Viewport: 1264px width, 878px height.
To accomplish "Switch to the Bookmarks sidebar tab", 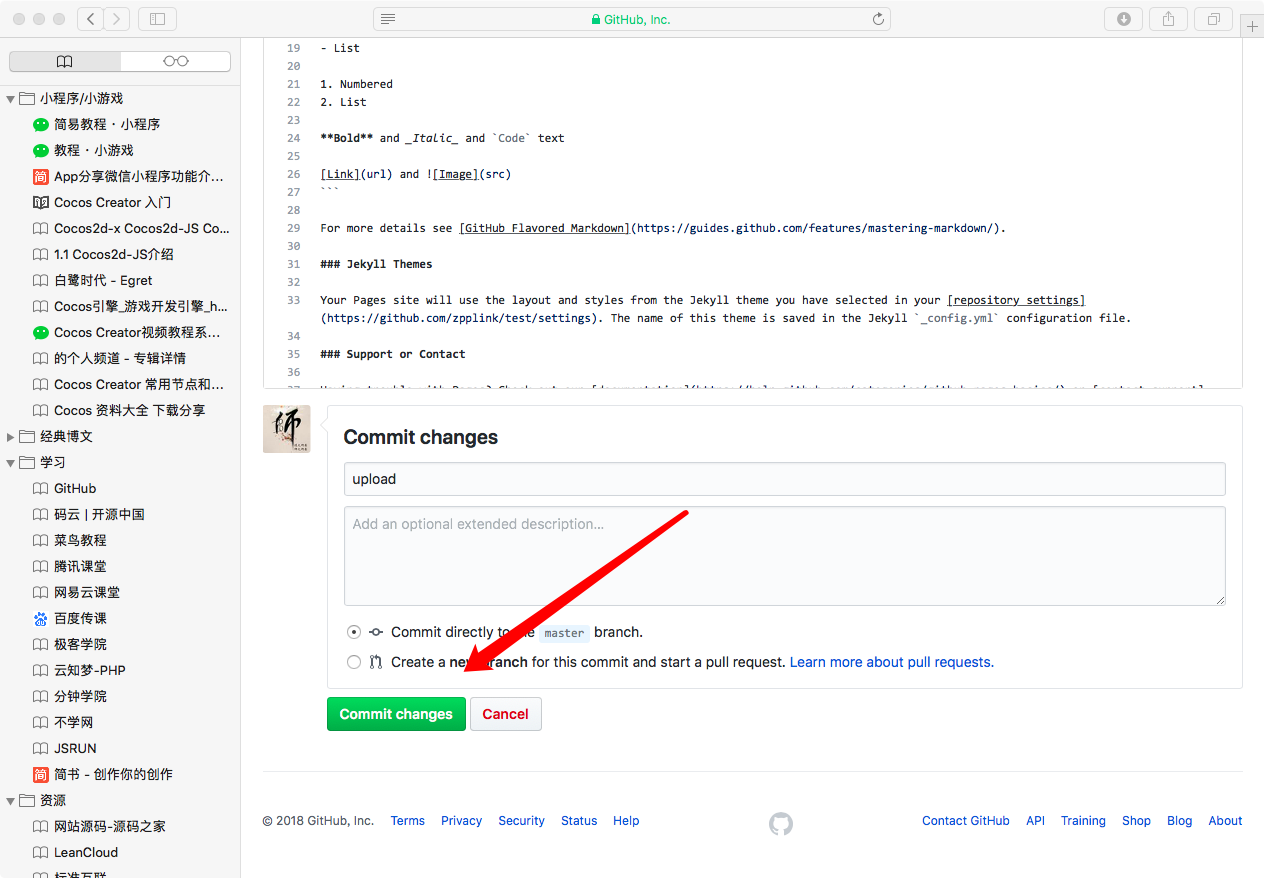I will tap(65, 62).
